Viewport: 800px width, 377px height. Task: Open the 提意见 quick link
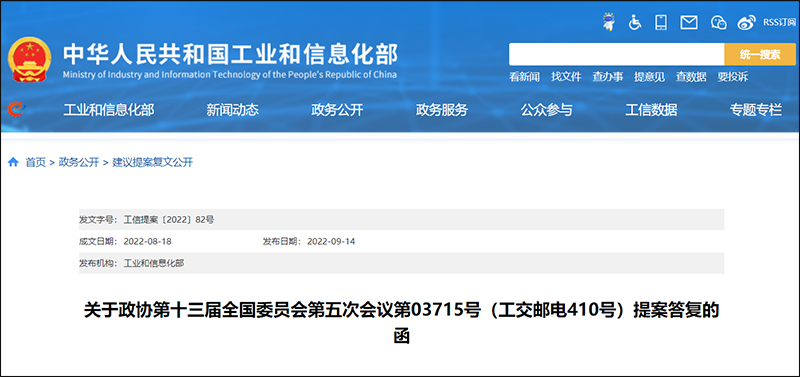[x=649, y=77]
